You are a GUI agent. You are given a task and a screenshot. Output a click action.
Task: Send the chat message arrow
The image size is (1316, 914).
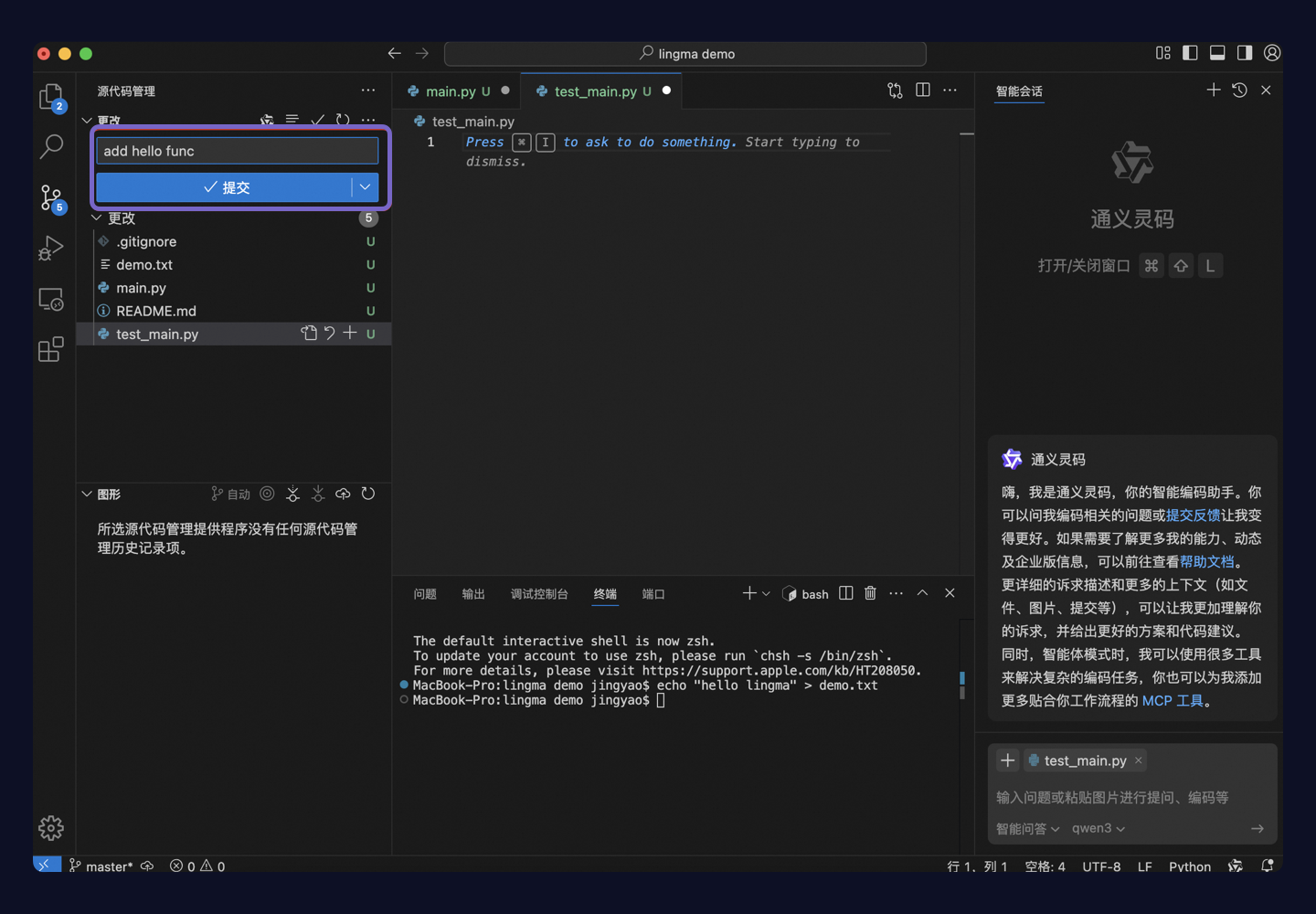pyautogui.click(x=1258, y=828)
